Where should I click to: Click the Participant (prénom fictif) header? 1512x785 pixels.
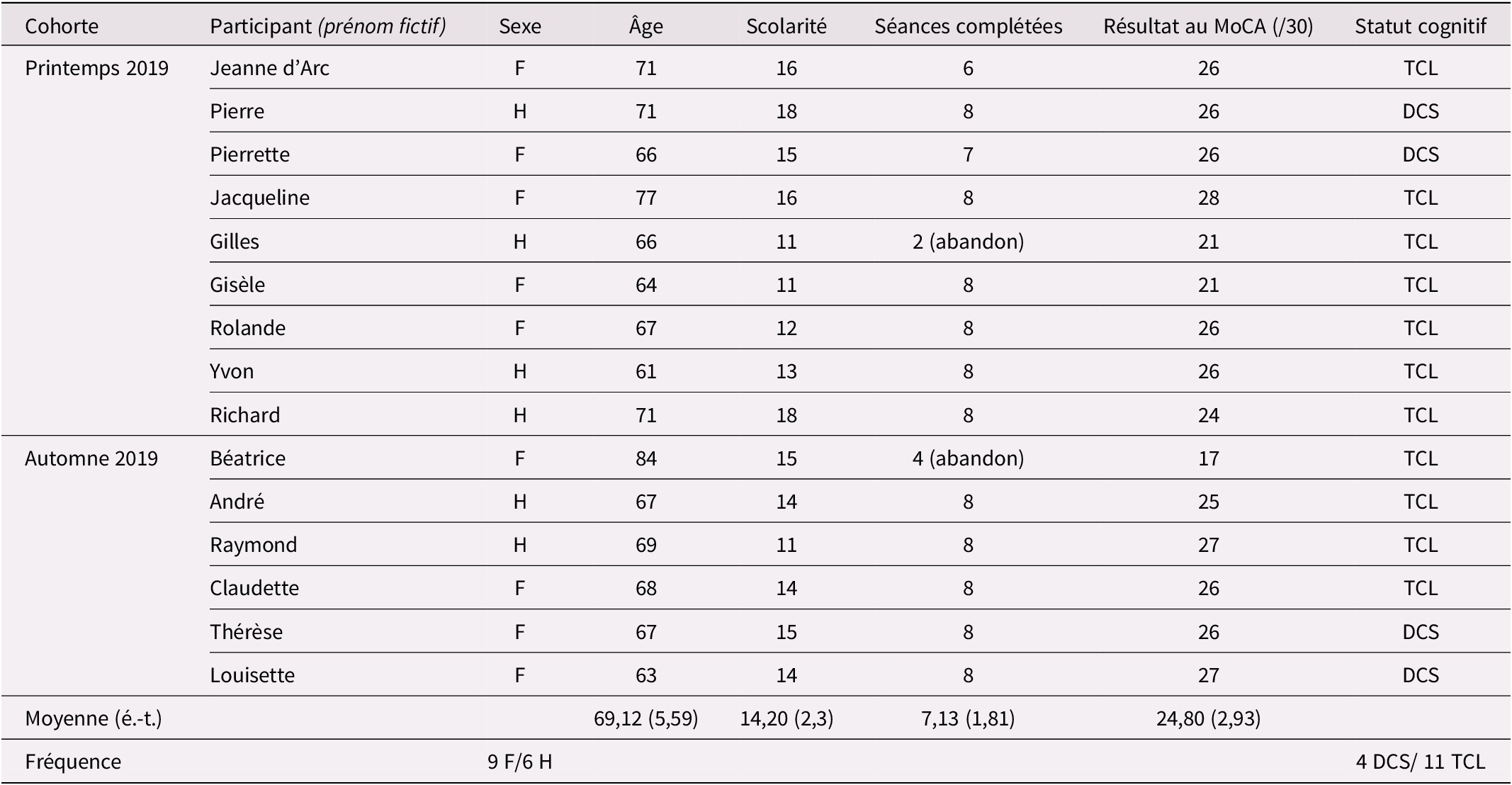(328, 26)
